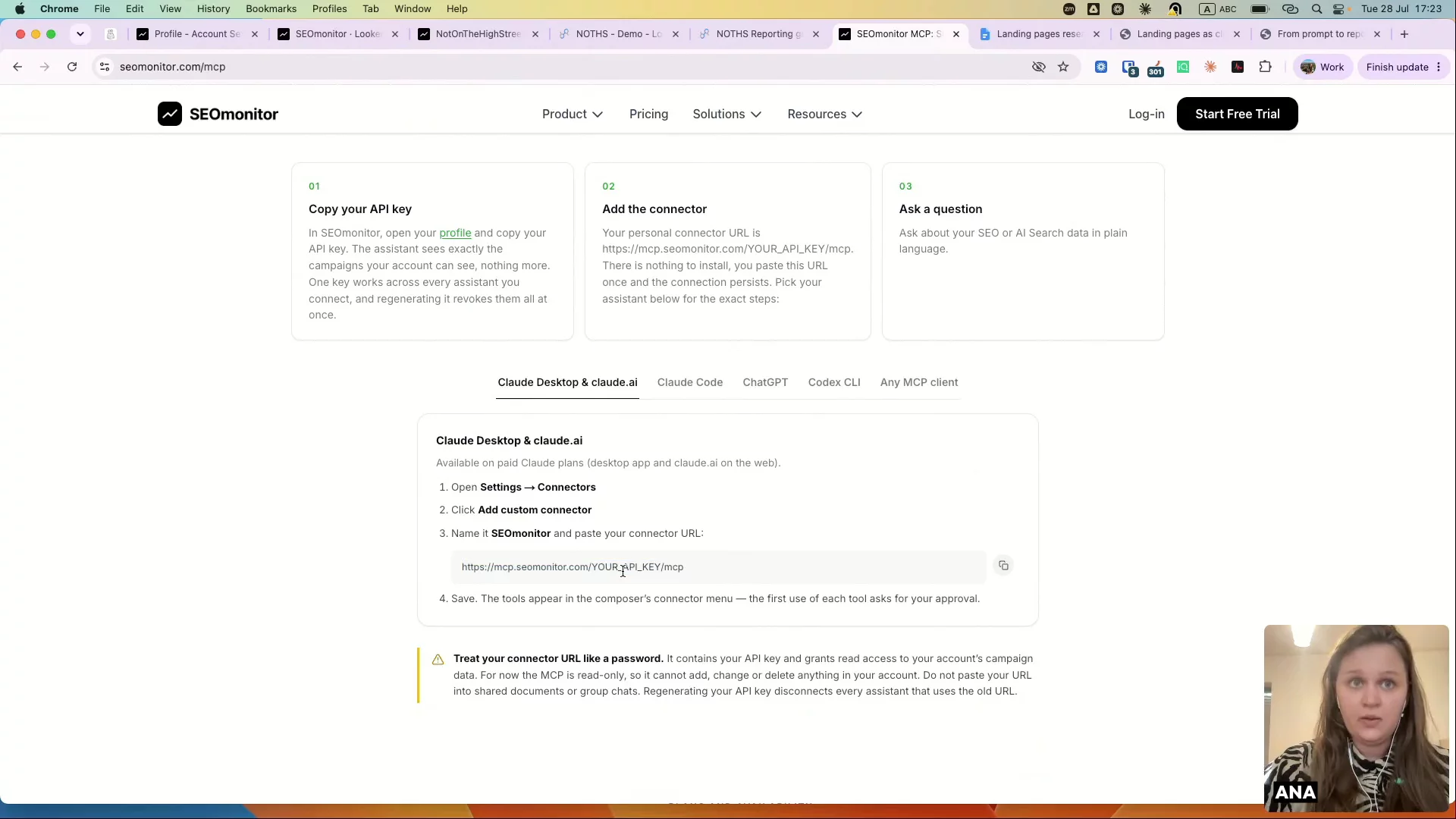Click the browser forward arrow
Viewport: 1456px width, 819px height.
45,67
